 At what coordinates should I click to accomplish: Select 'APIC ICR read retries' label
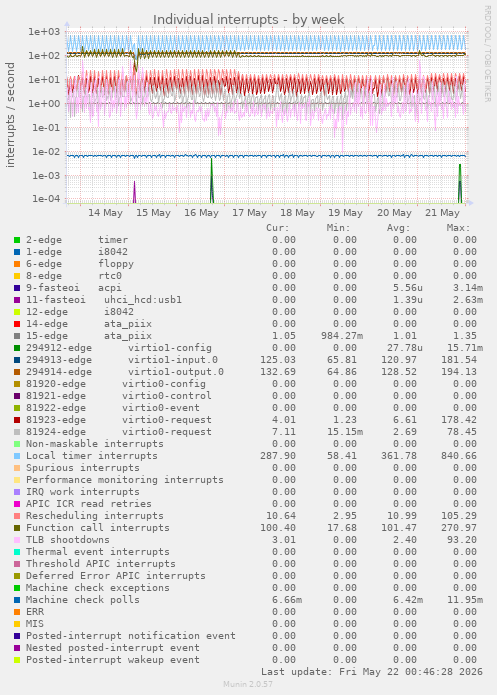[x=89, y=504]
